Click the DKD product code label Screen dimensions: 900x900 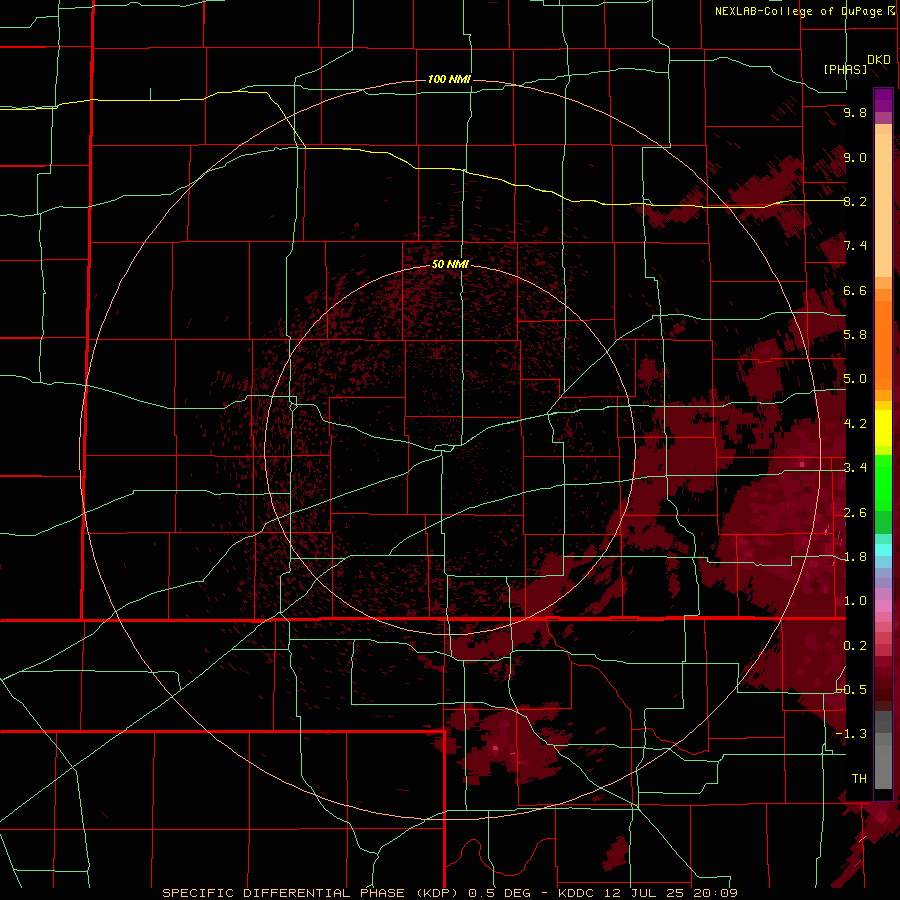(879, 60)
